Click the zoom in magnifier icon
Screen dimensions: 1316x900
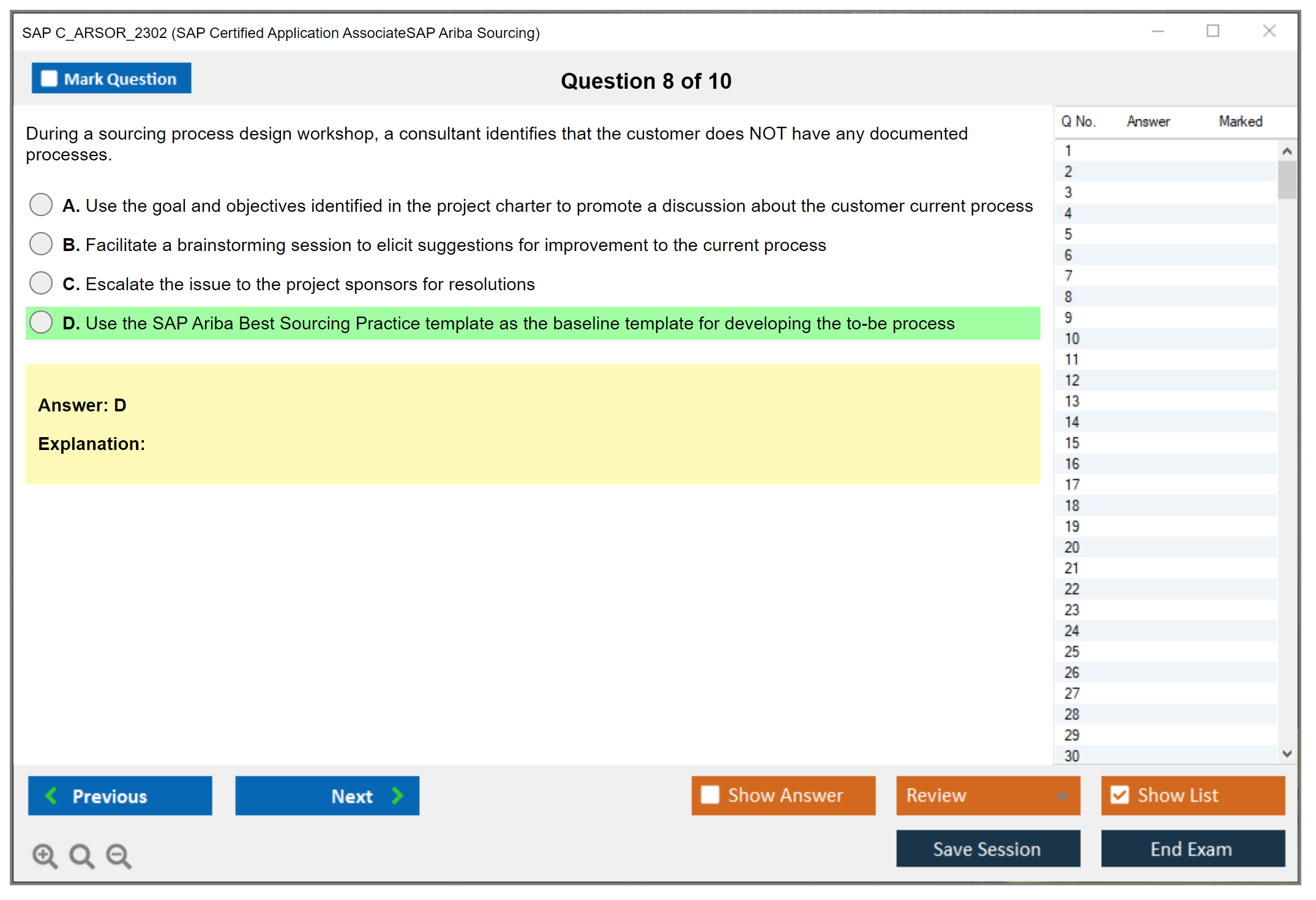click(x=45, y=855)
